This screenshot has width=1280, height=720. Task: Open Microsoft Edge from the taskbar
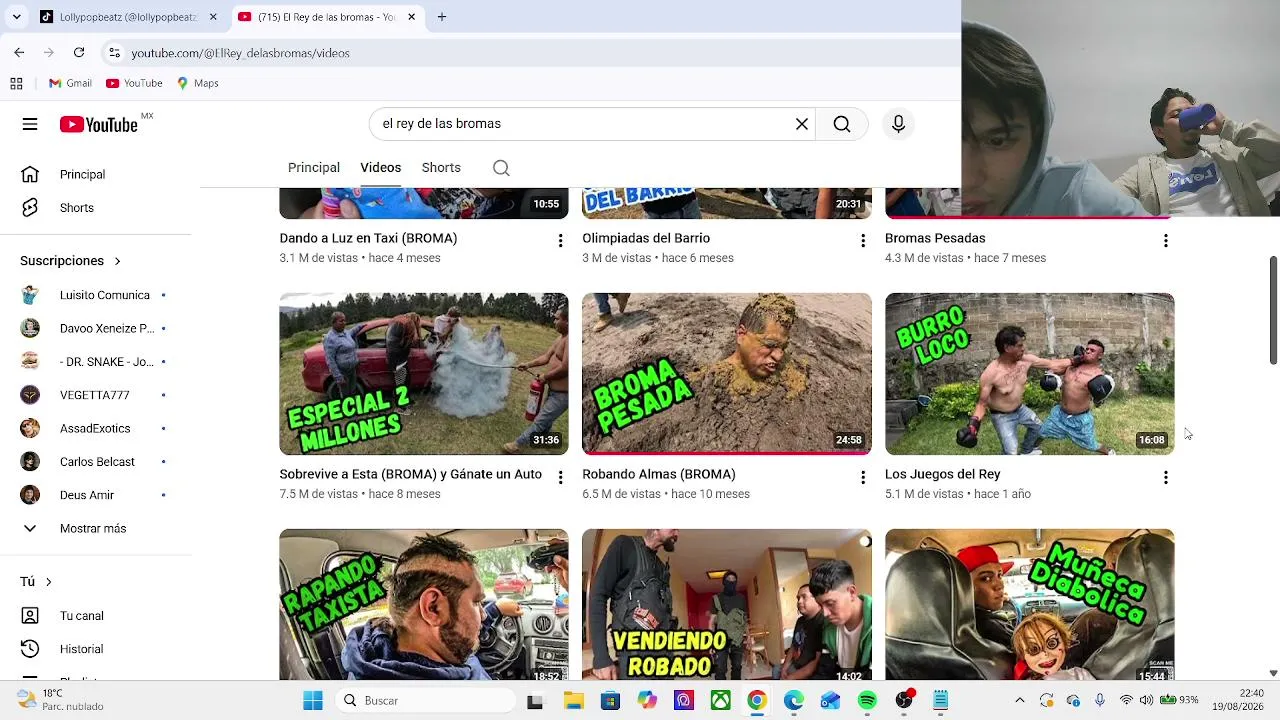(x=794, y=701)
